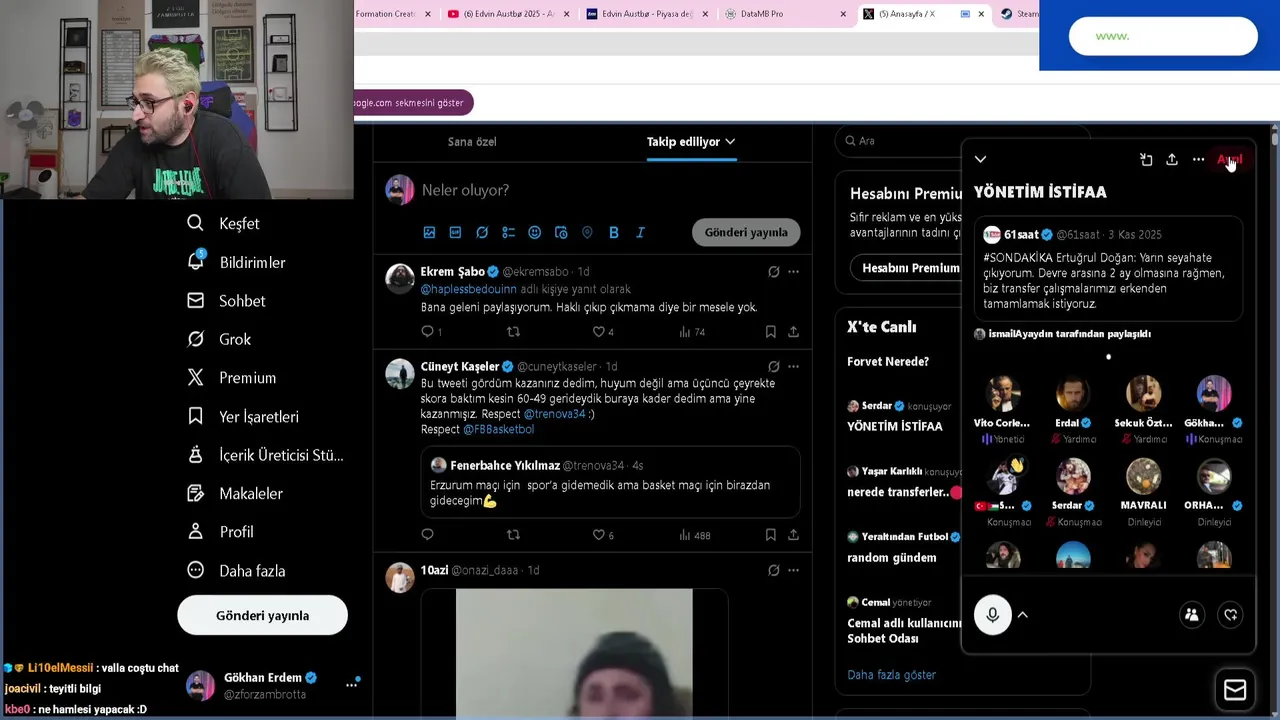Close the Formation Creator browser tab
The width and height of the screenshot is (1280, 720).
pos(428,14)
